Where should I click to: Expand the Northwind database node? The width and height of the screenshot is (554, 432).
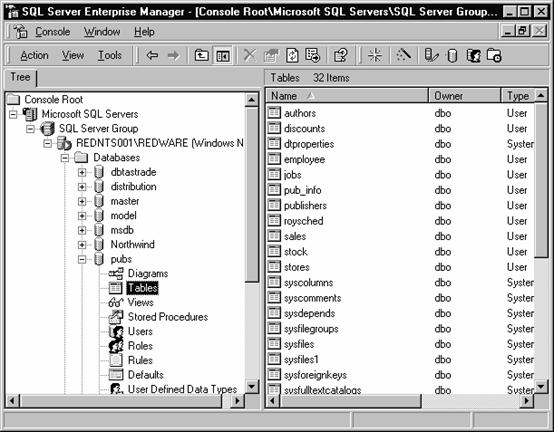pos(82,244)
